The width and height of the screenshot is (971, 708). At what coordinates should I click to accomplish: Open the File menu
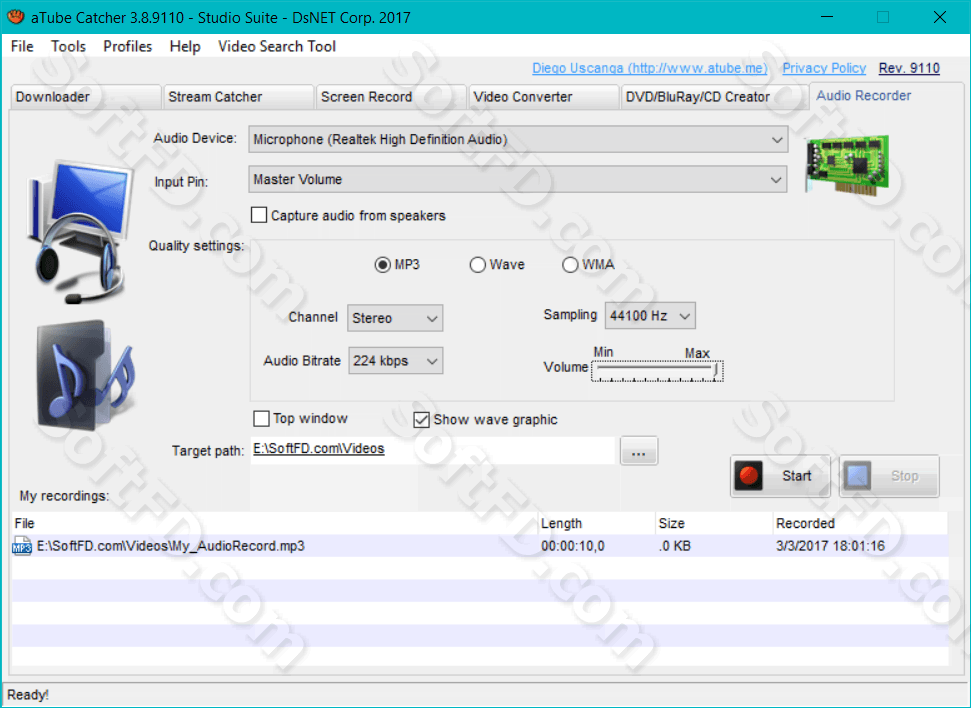pyautogui.click(x=22, y=46)
